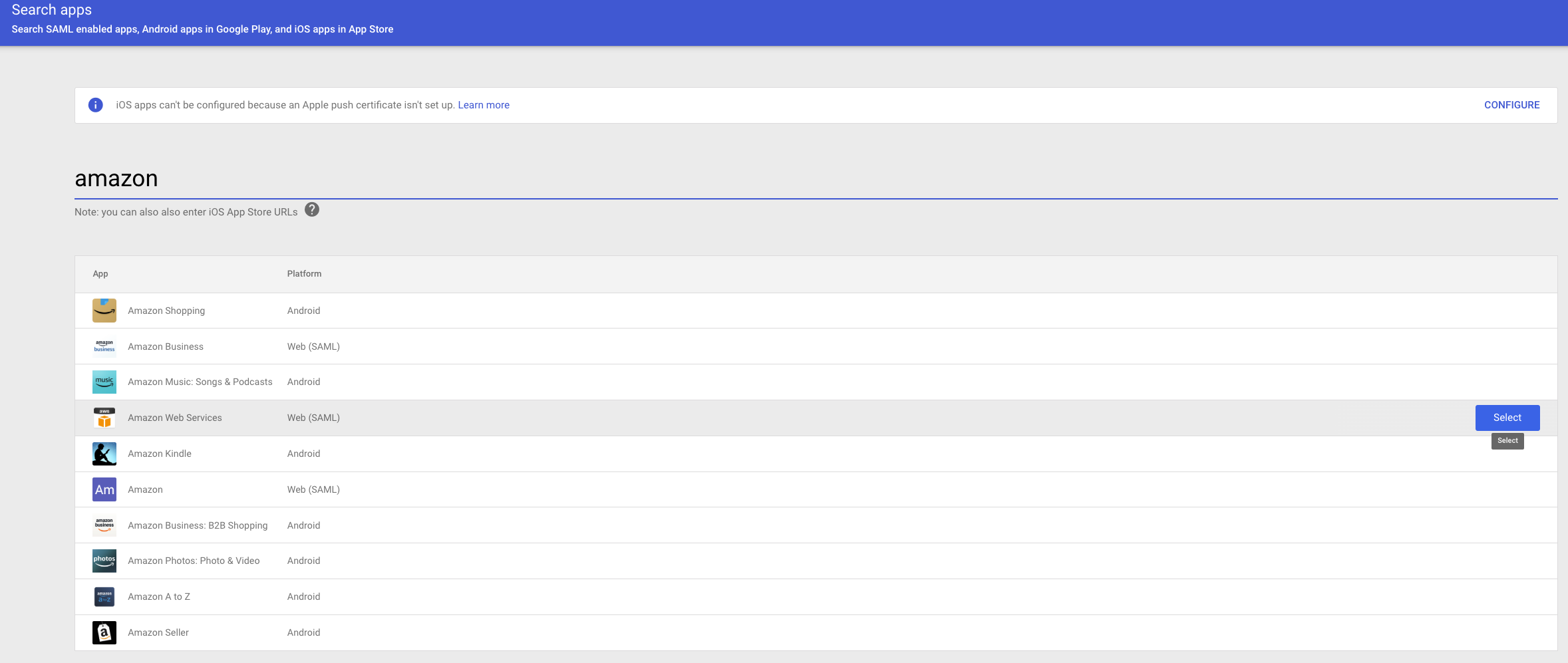Screen dimensions: 1568x663
Task: Click Android cell in Amazon A to Z row
Action: [x=303, y=597]
